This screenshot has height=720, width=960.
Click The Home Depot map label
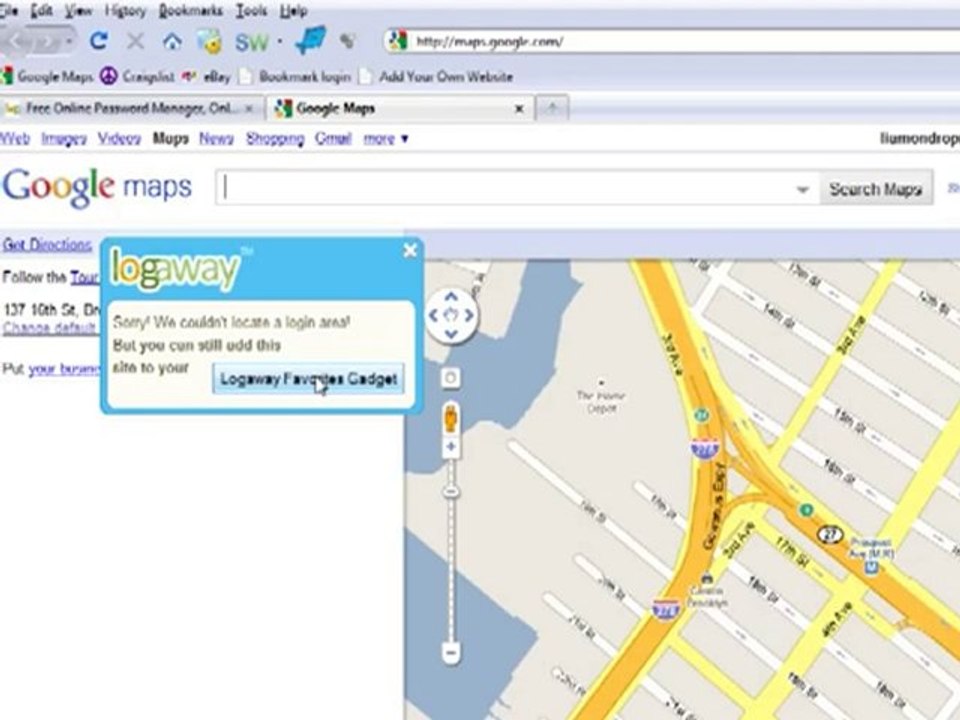601,401
